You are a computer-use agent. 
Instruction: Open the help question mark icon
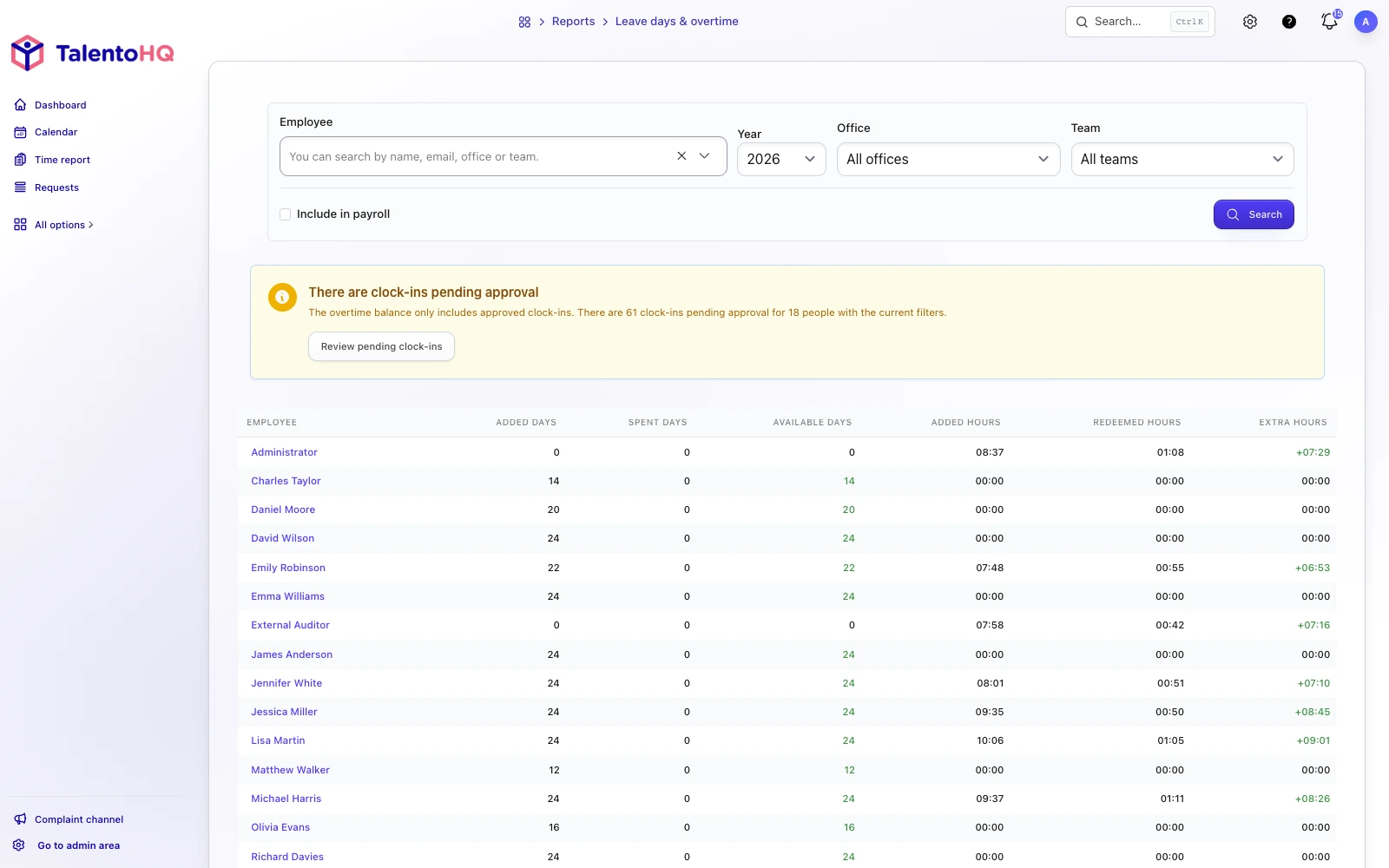[1289, 22]
